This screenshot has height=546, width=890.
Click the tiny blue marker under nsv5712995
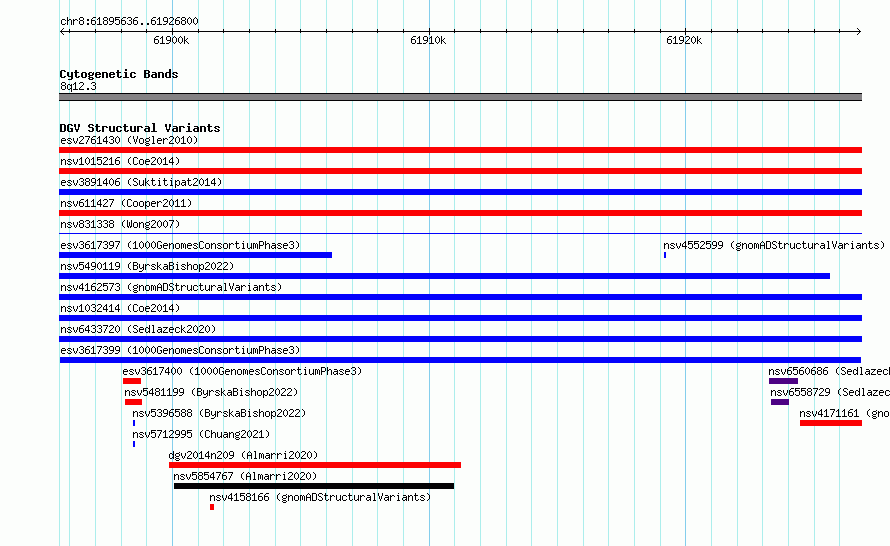pyautogui.click(x=134, y=444)
